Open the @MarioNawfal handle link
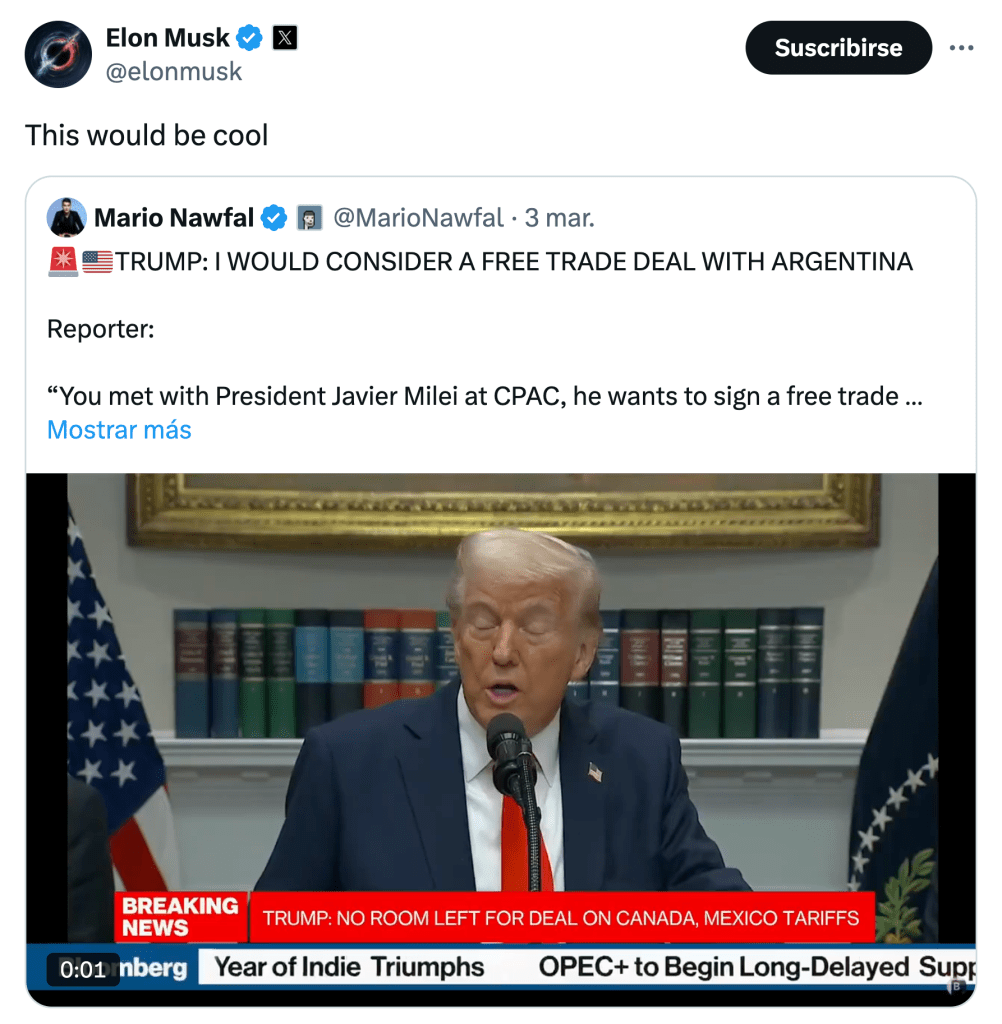 click(x=418, y=217)
